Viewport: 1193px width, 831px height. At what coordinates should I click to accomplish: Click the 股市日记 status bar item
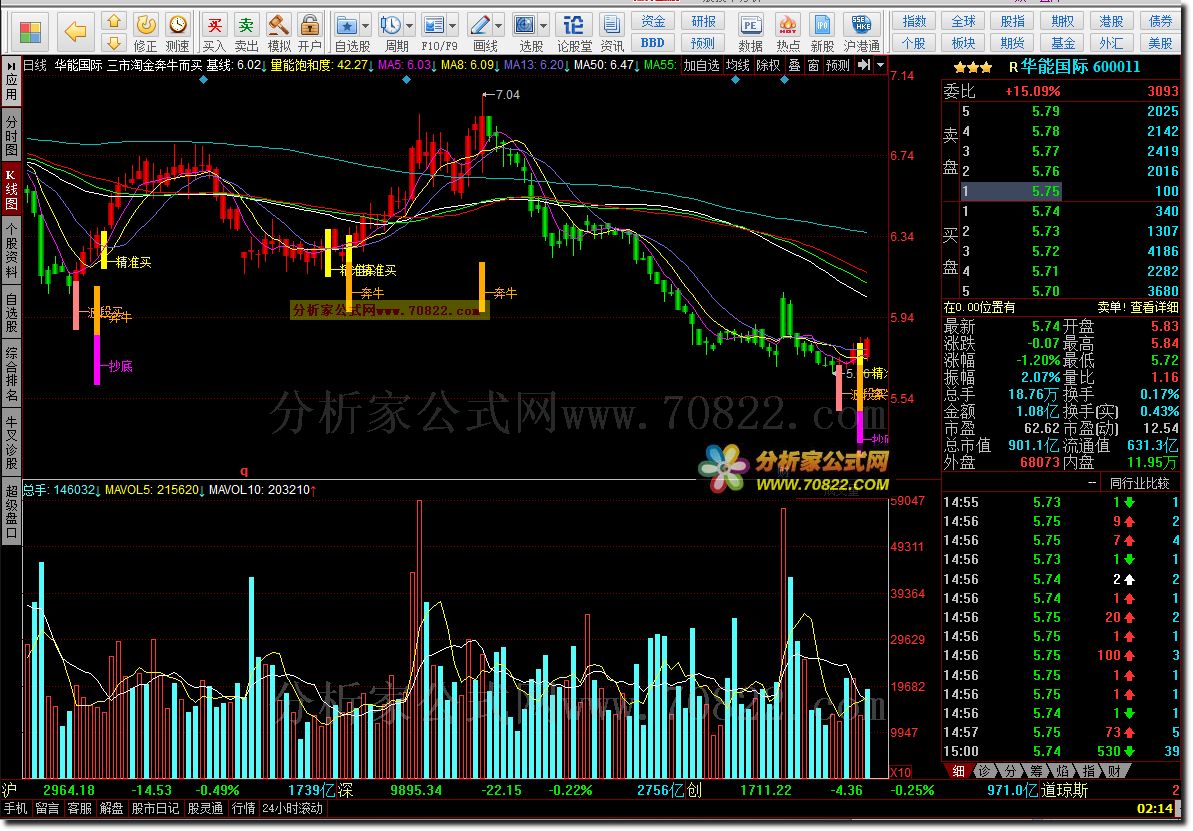pos(155,808)
